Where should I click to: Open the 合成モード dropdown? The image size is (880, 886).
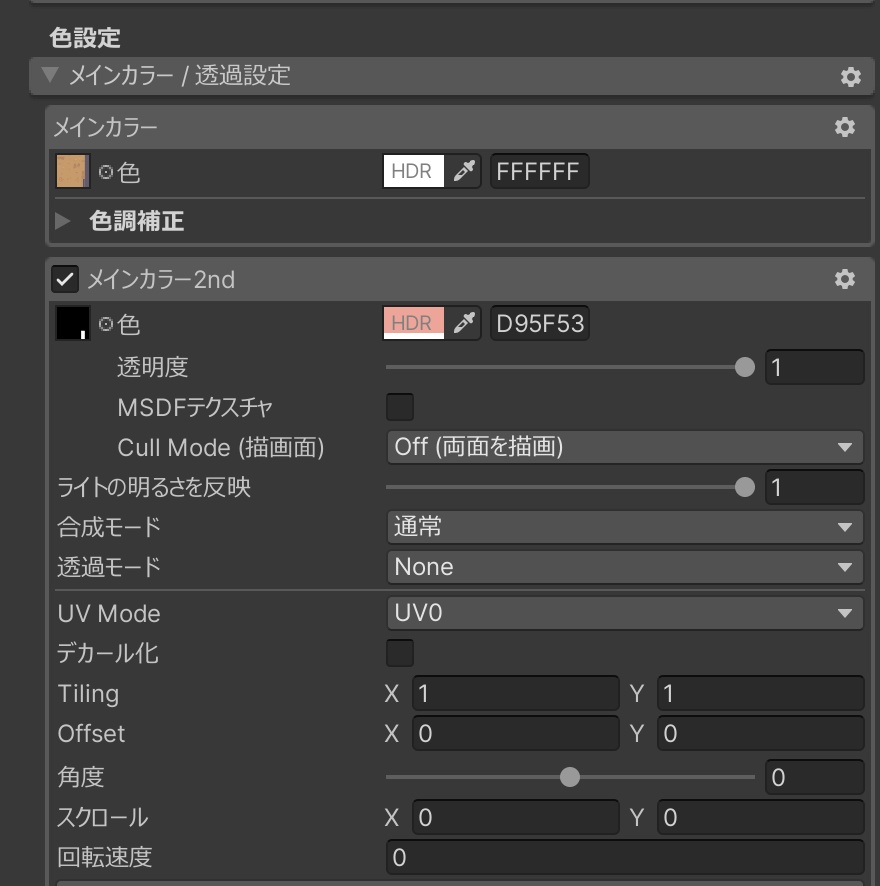625,527
